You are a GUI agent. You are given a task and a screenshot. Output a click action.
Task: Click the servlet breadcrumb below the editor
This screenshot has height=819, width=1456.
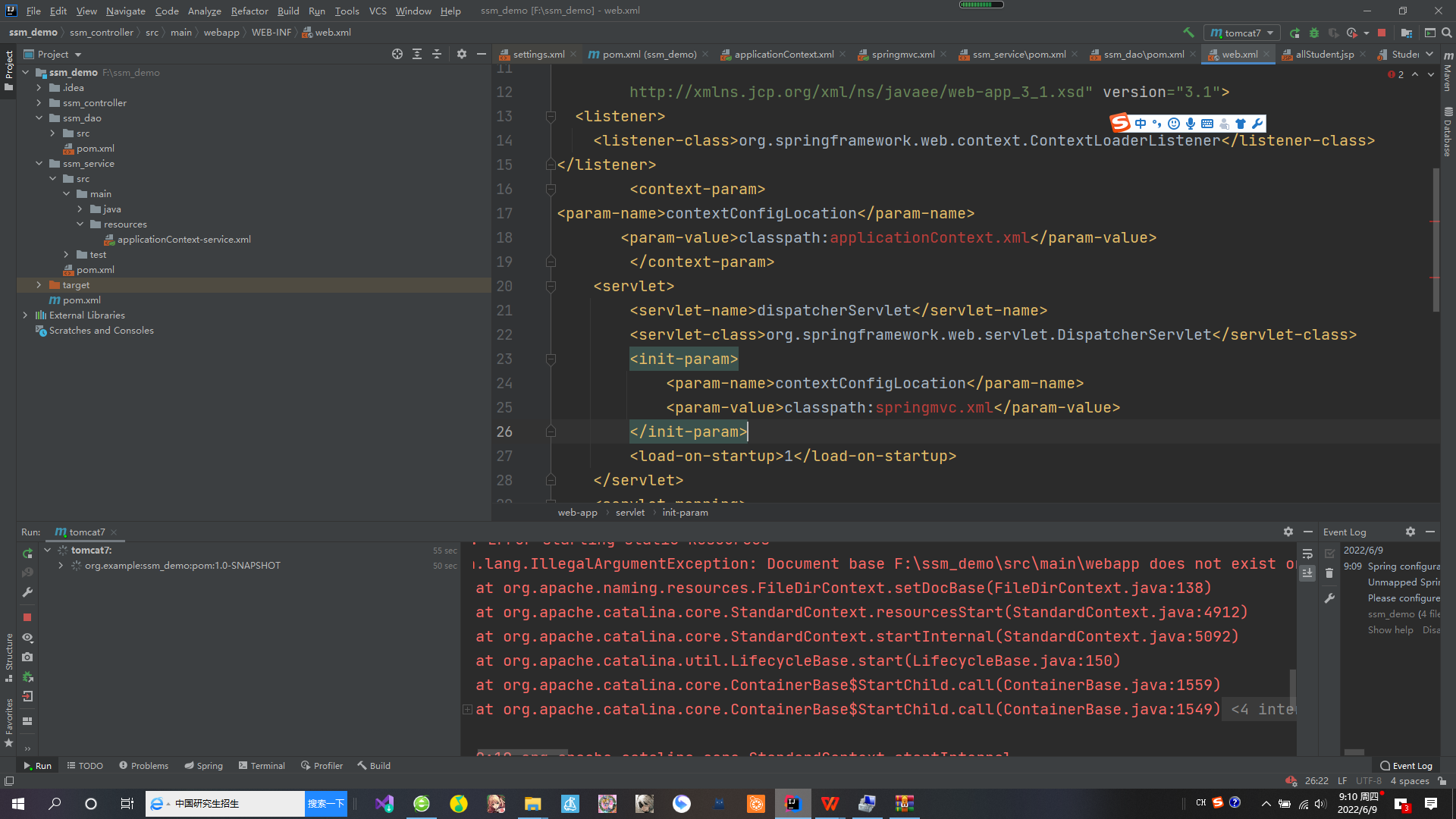pos(629,513)
